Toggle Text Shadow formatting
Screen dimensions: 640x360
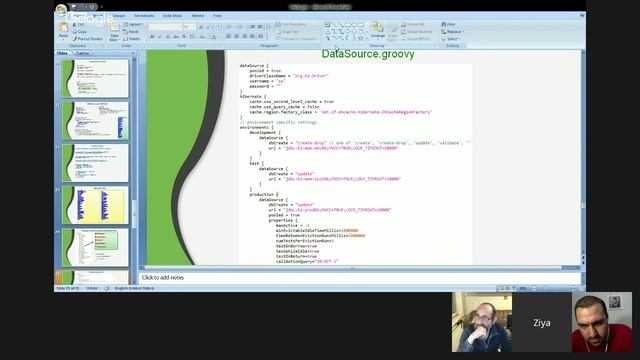[184, 37]
